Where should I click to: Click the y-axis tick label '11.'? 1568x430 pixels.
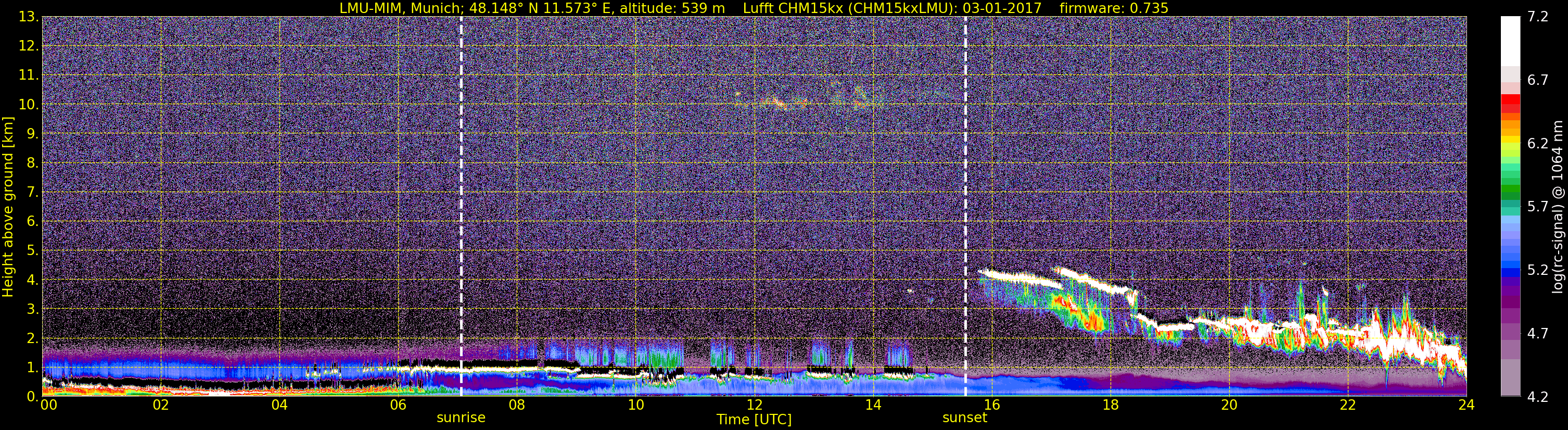tap(29, 75)
